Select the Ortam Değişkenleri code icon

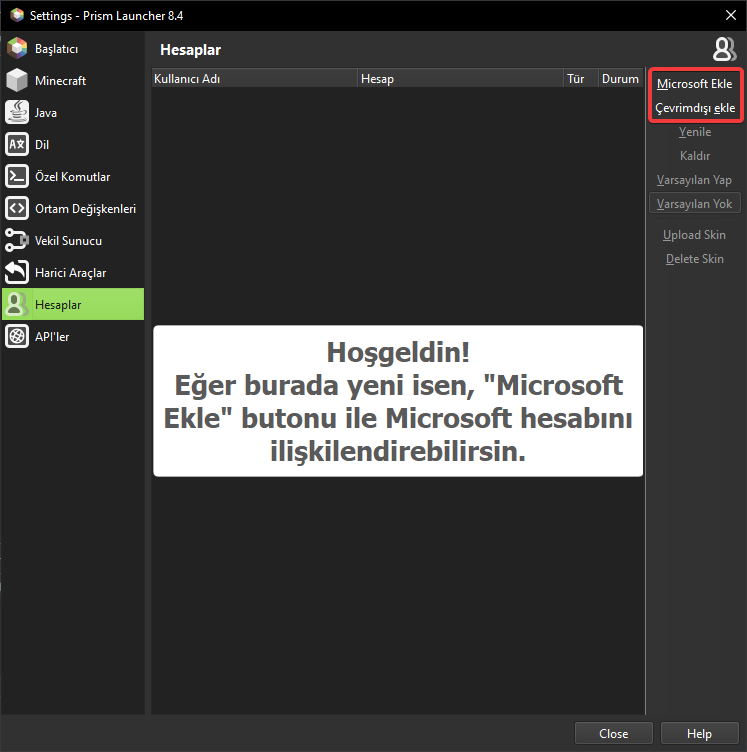17,208
